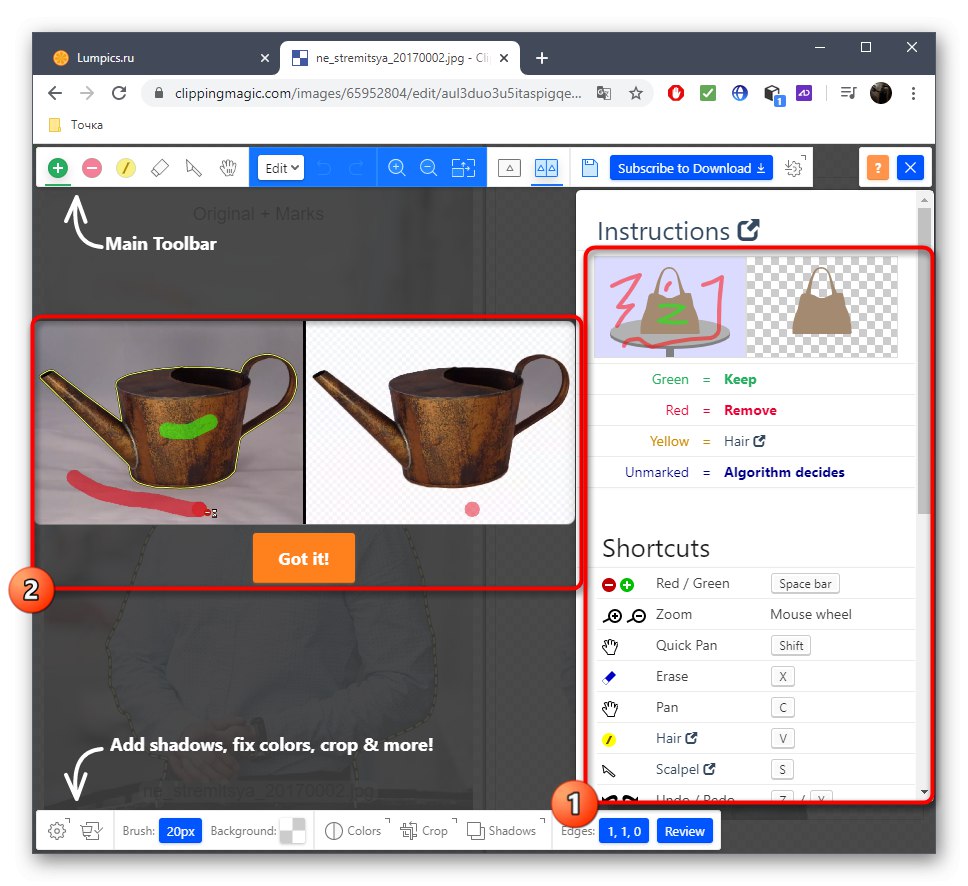The image size is (968, 886).
Task: Click the S key for Scalpel shortcut
Action: [782, 769]
